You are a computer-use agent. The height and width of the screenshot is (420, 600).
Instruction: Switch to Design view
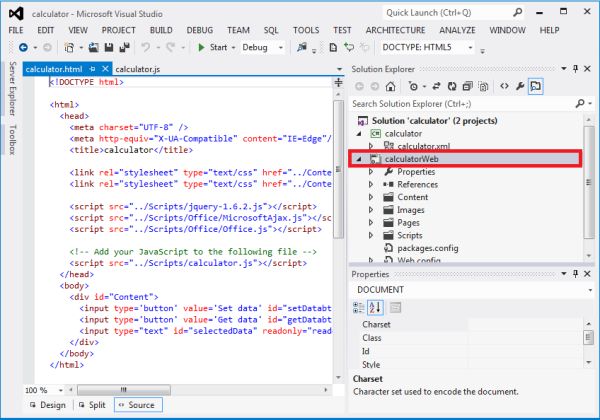pos(51,405)
